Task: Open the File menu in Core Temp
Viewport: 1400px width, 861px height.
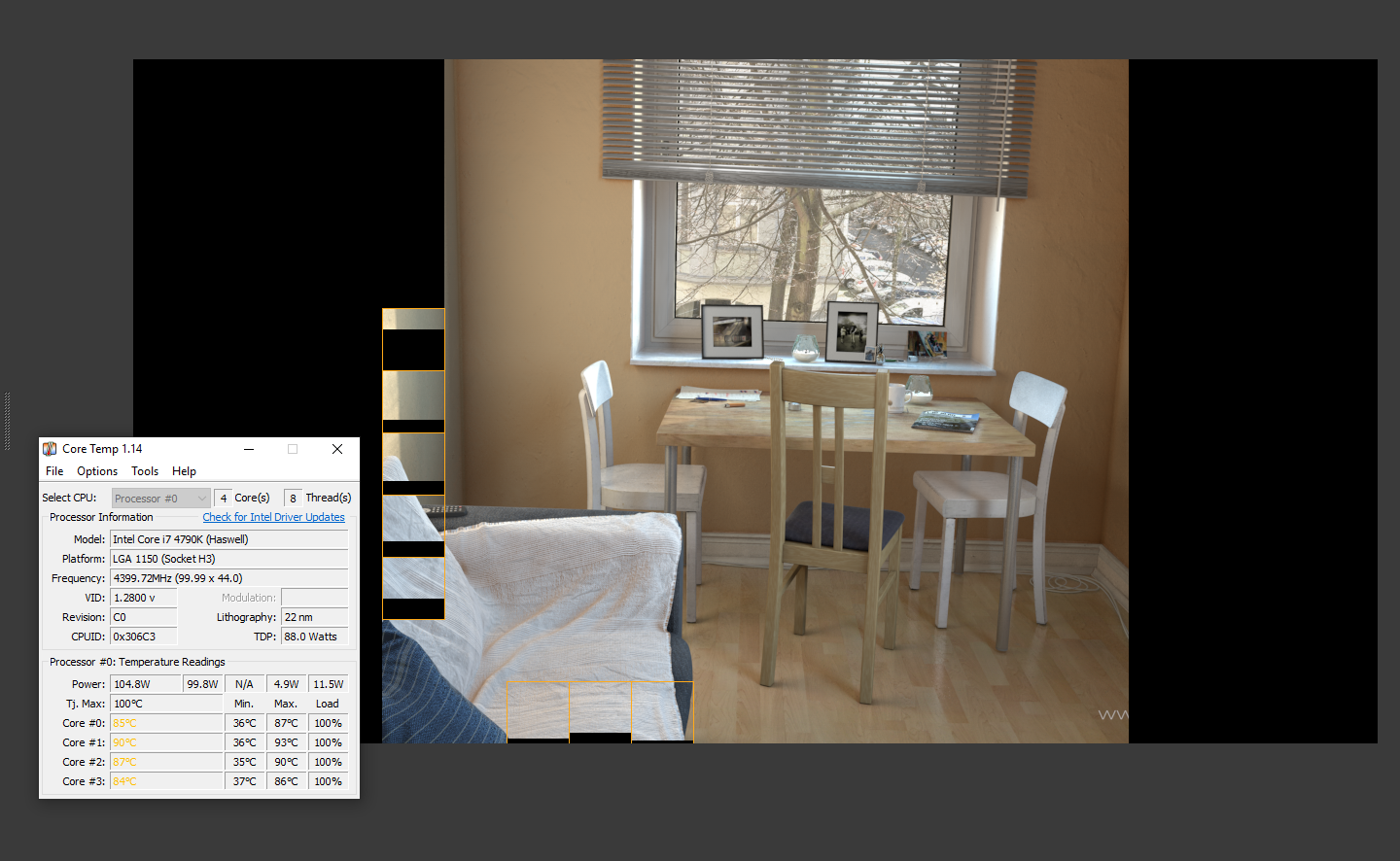Action: pos(54,471)
